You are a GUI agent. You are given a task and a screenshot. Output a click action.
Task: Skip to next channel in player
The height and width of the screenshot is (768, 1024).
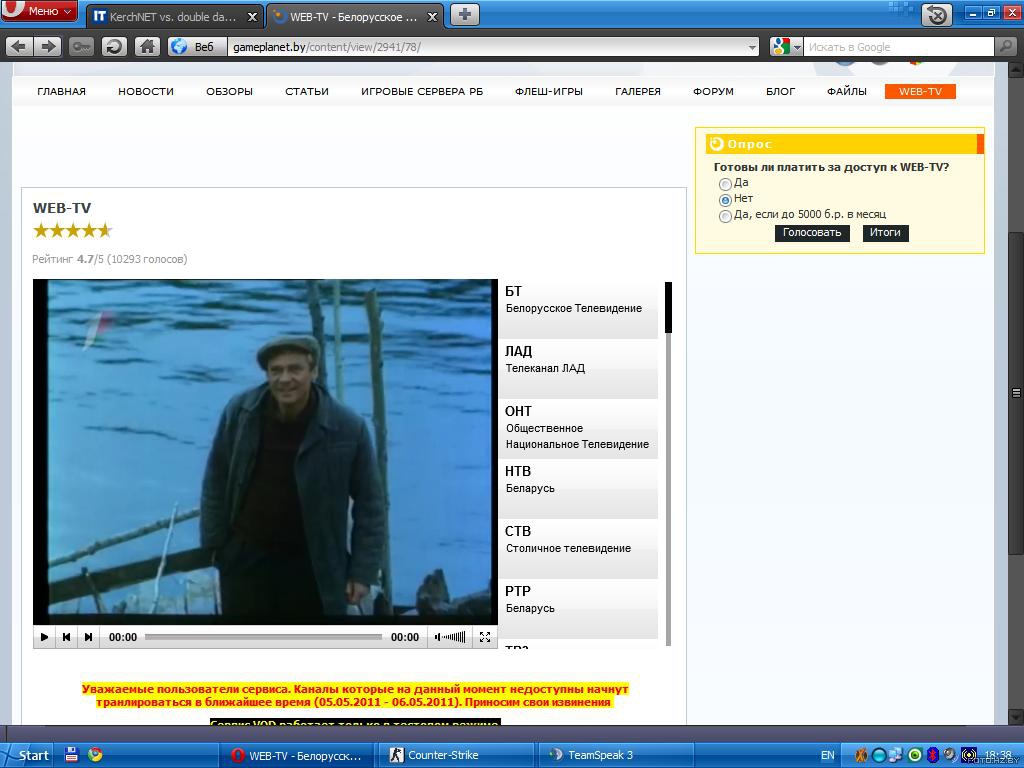tap(88, 637)
